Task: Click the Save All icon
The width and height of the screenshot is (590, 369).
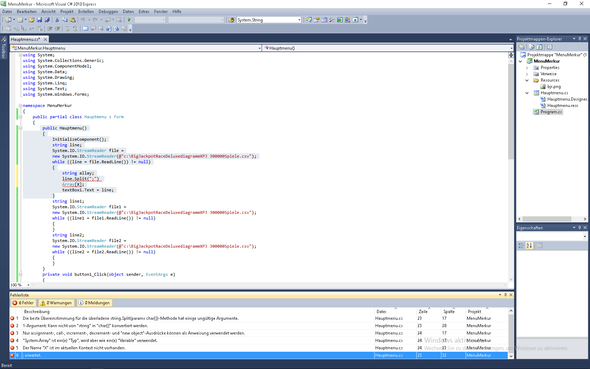Action: pos(47,20)
